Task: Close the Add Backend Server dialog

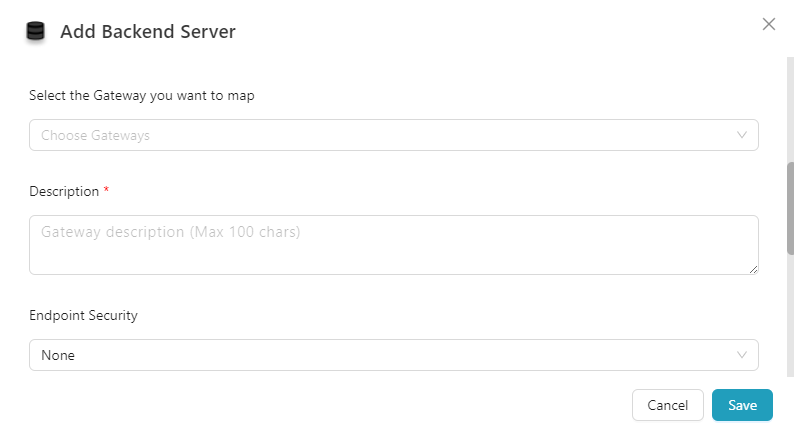Action: 769,24
